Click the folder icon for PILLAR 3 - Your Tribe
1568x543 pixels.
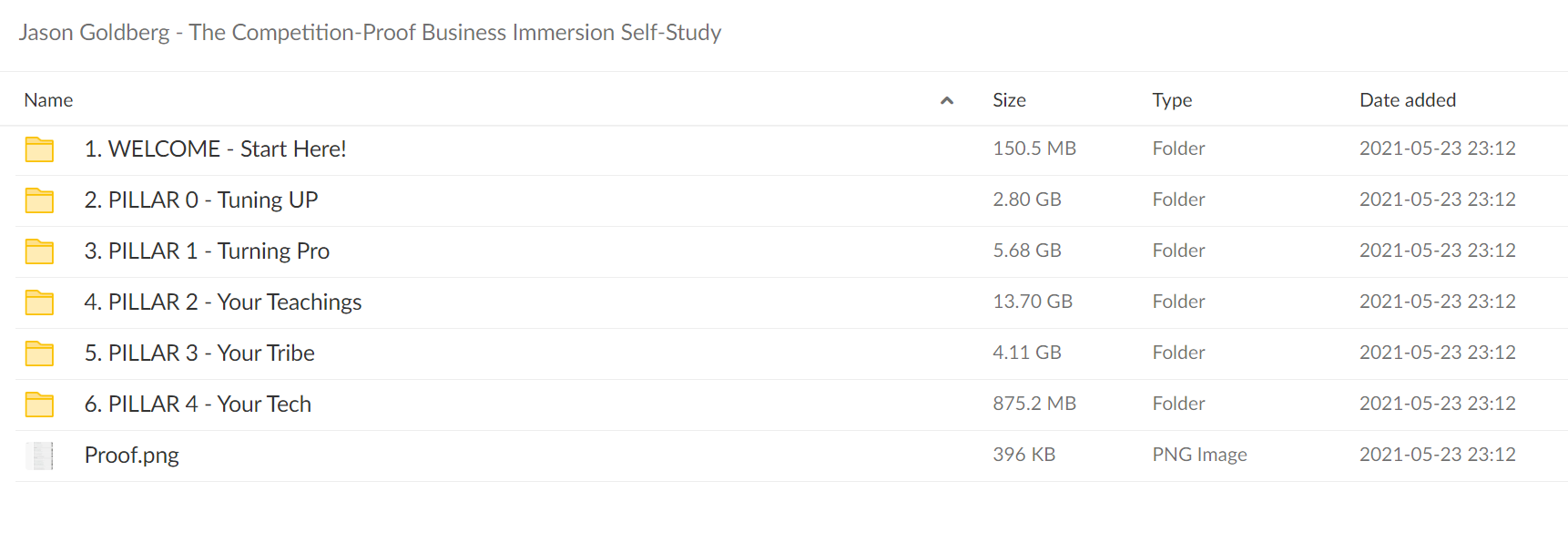[x=39, y=353]
